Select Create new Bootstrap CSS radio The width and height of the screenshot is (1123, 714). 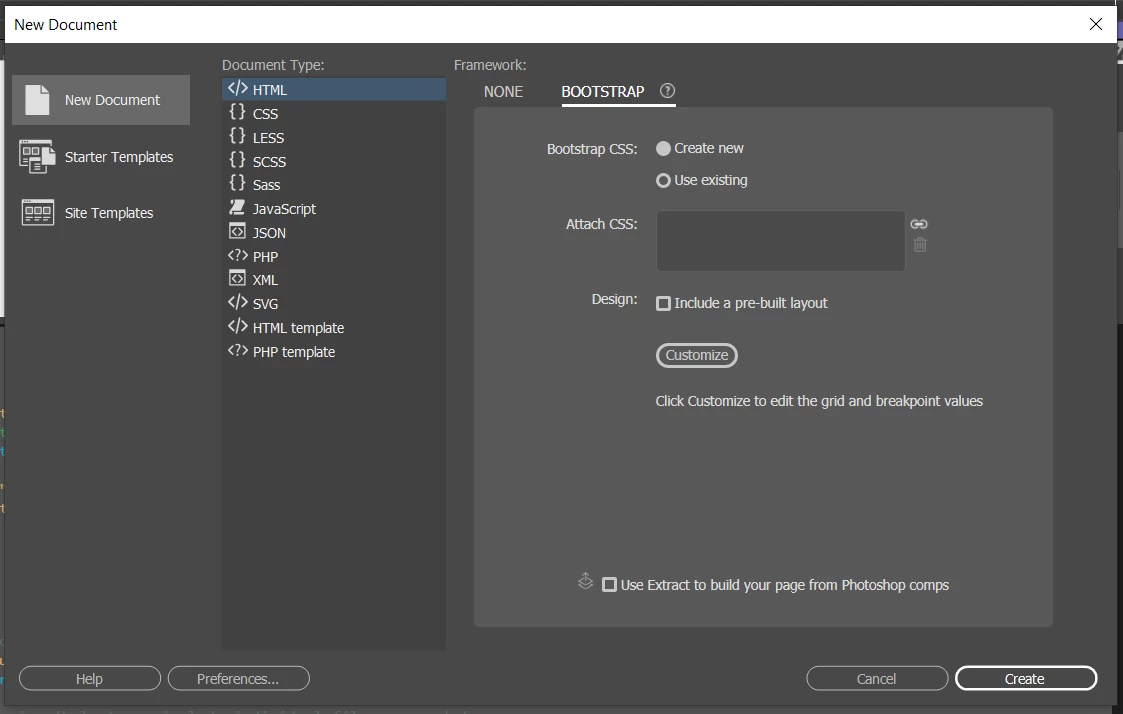663,148
